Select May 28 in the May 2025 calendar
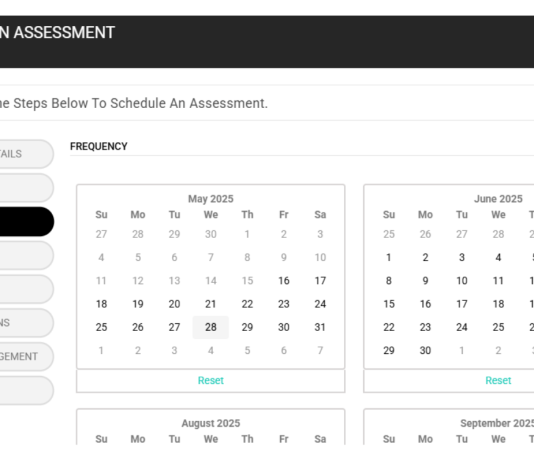This screenshot has height=462, width=534. (210, 327)
